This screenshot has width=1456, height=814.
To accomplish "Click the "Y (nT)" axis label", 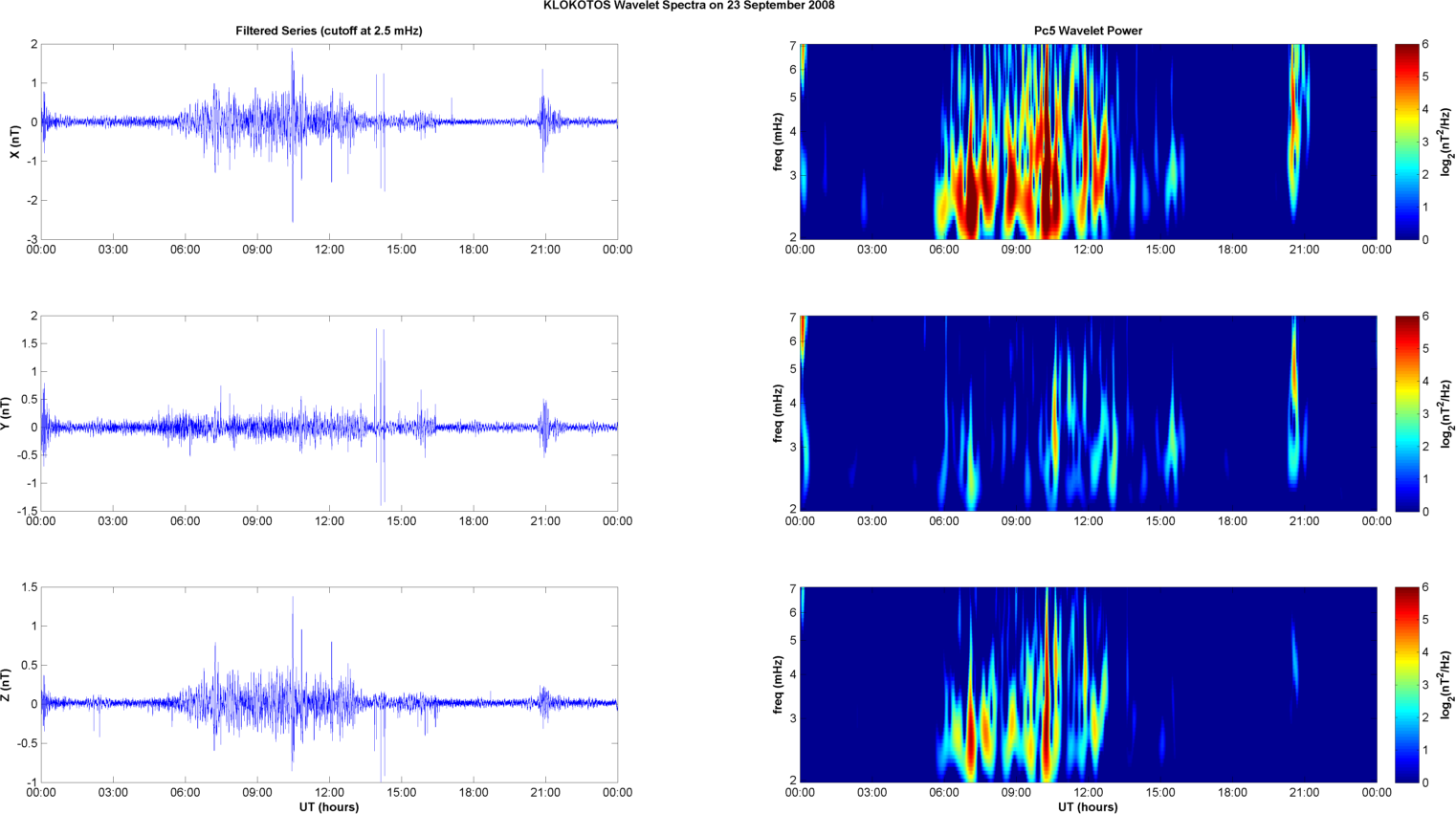I will [6, 413].
